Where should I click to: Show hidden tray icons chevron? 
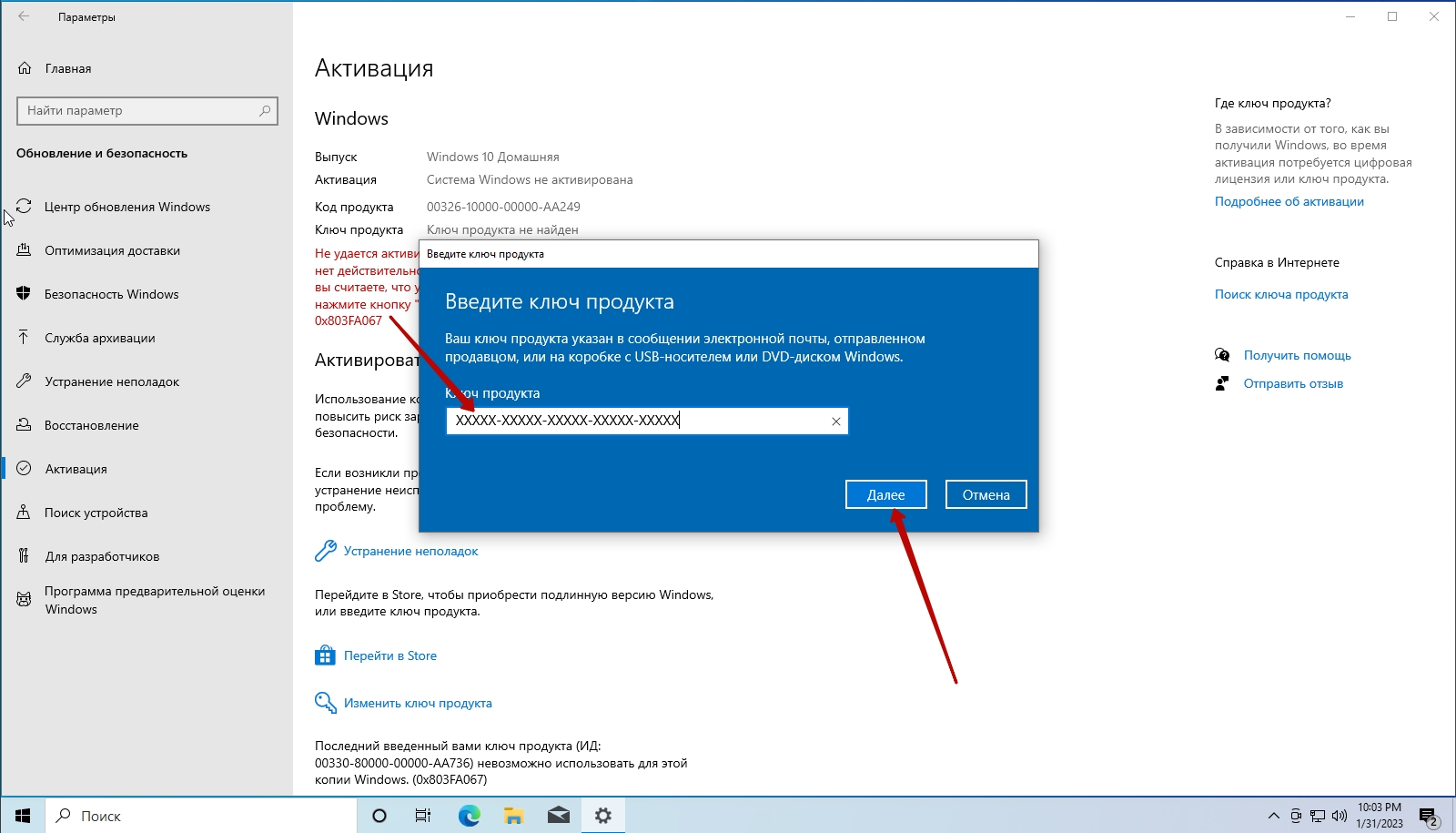point(1273,816)
